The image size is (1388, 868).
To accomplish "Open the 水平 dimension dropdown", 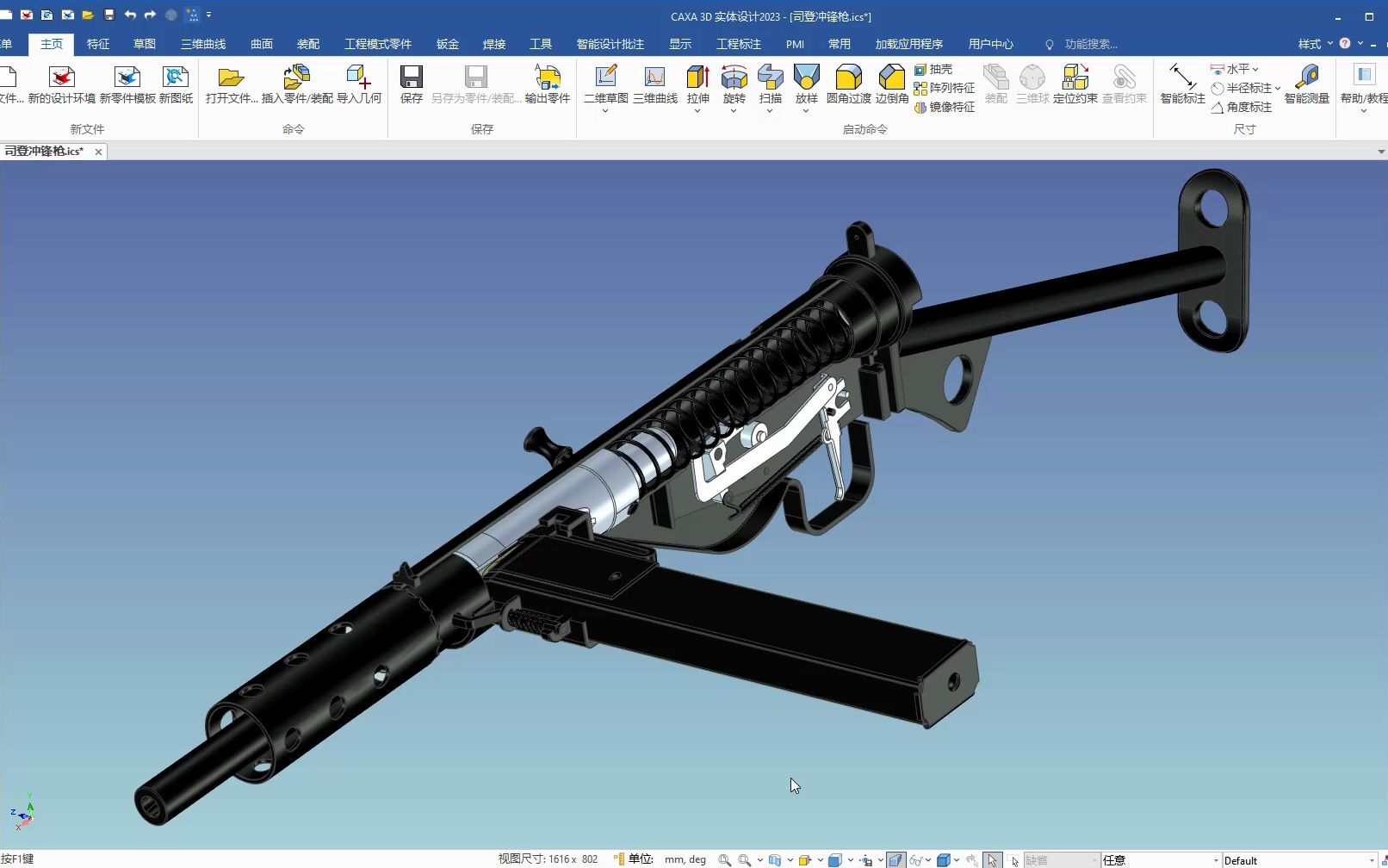I will pyautogui.click(x=1255, y=69).
